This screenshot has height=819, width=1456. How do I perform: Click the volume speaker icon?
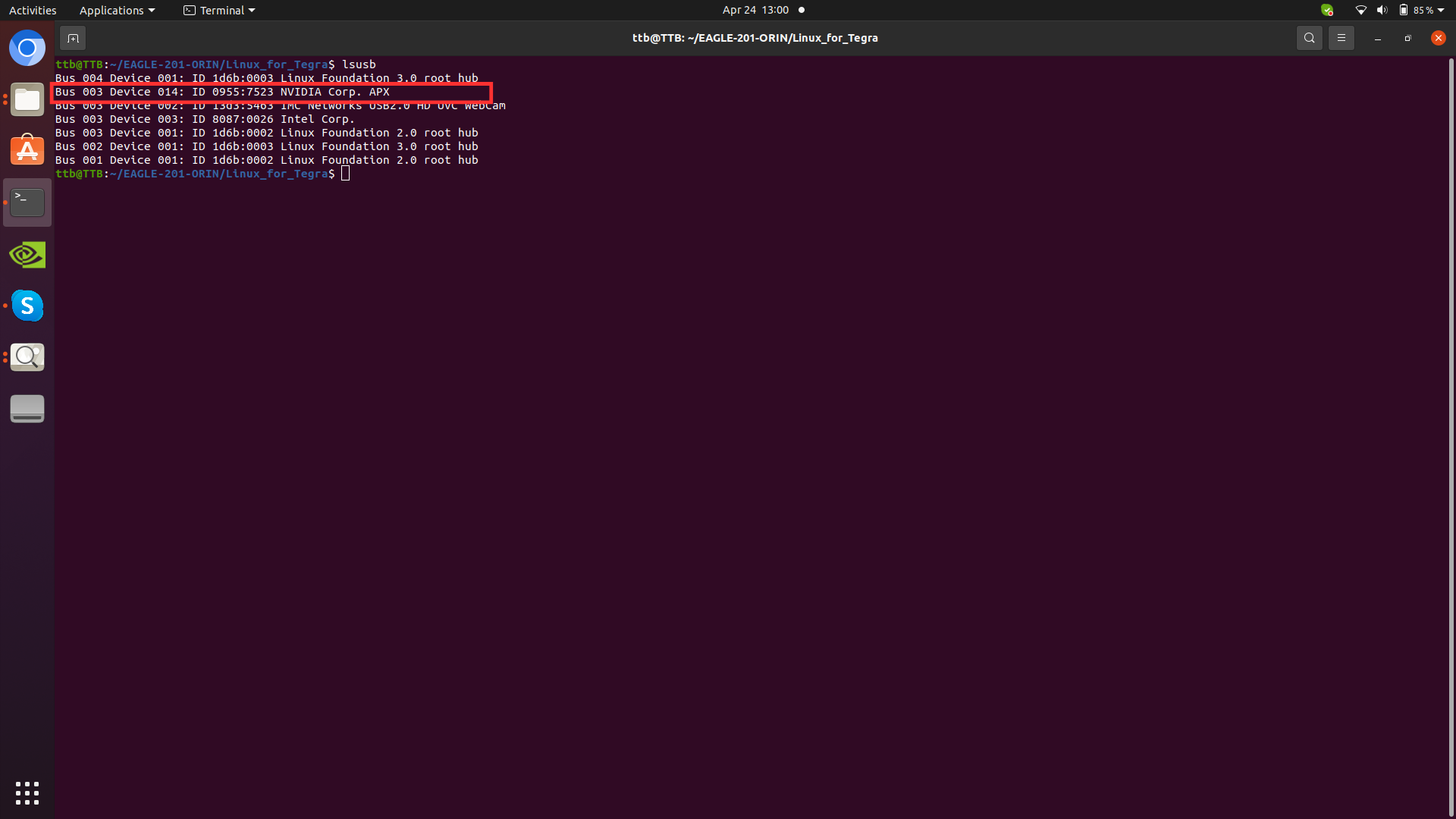1382,10
